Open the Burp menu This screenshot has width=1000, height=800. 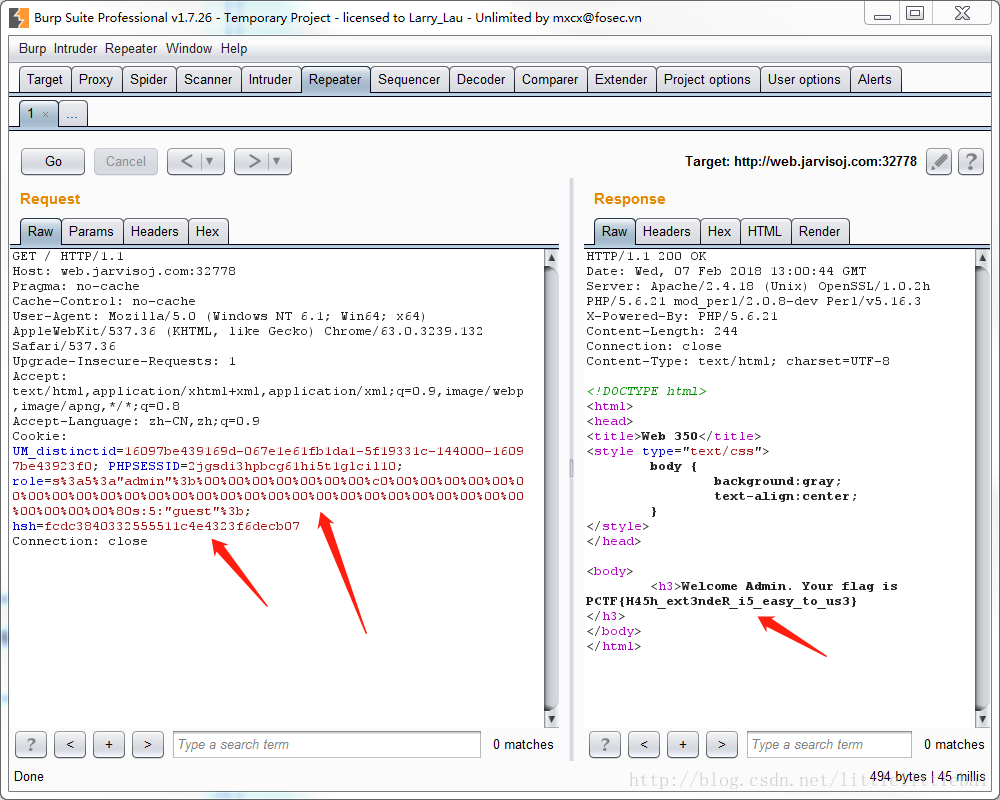tap(32, 48)
